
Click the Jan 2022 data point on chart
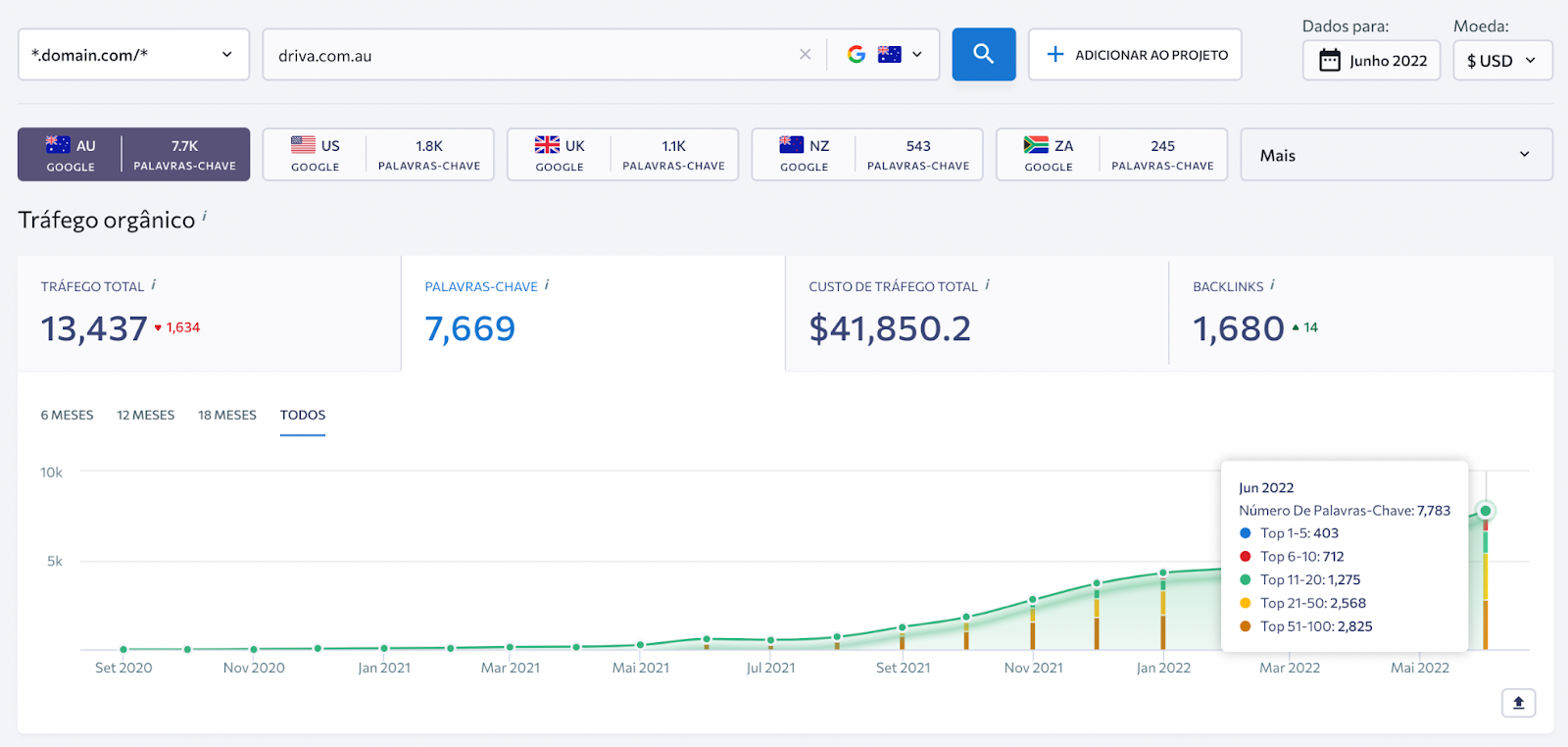click(1163, 573)
